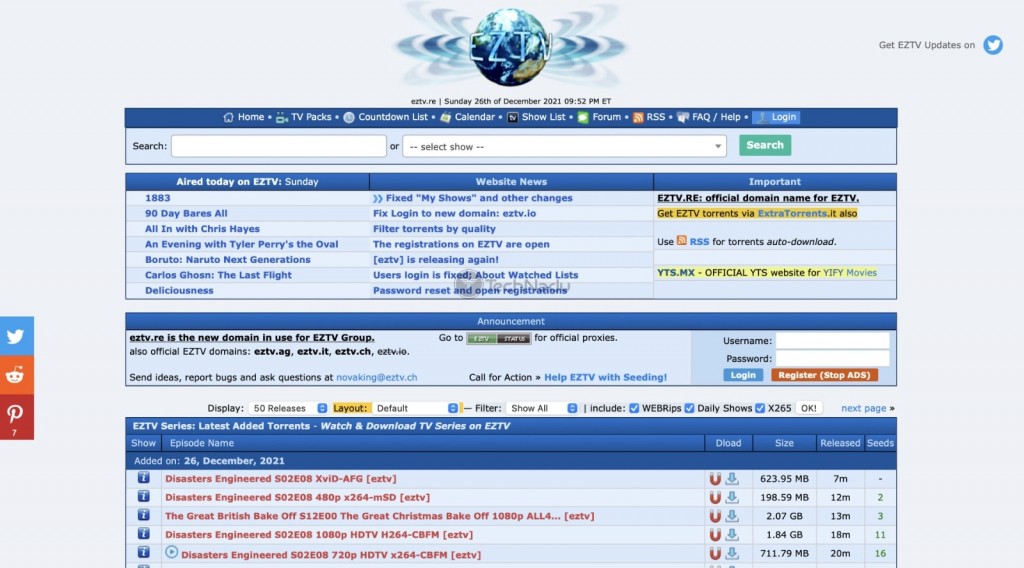Open info for Disasters Engineered 480p x264-mSD
The width and height of the screenshot is (1024, 568).
144,497
